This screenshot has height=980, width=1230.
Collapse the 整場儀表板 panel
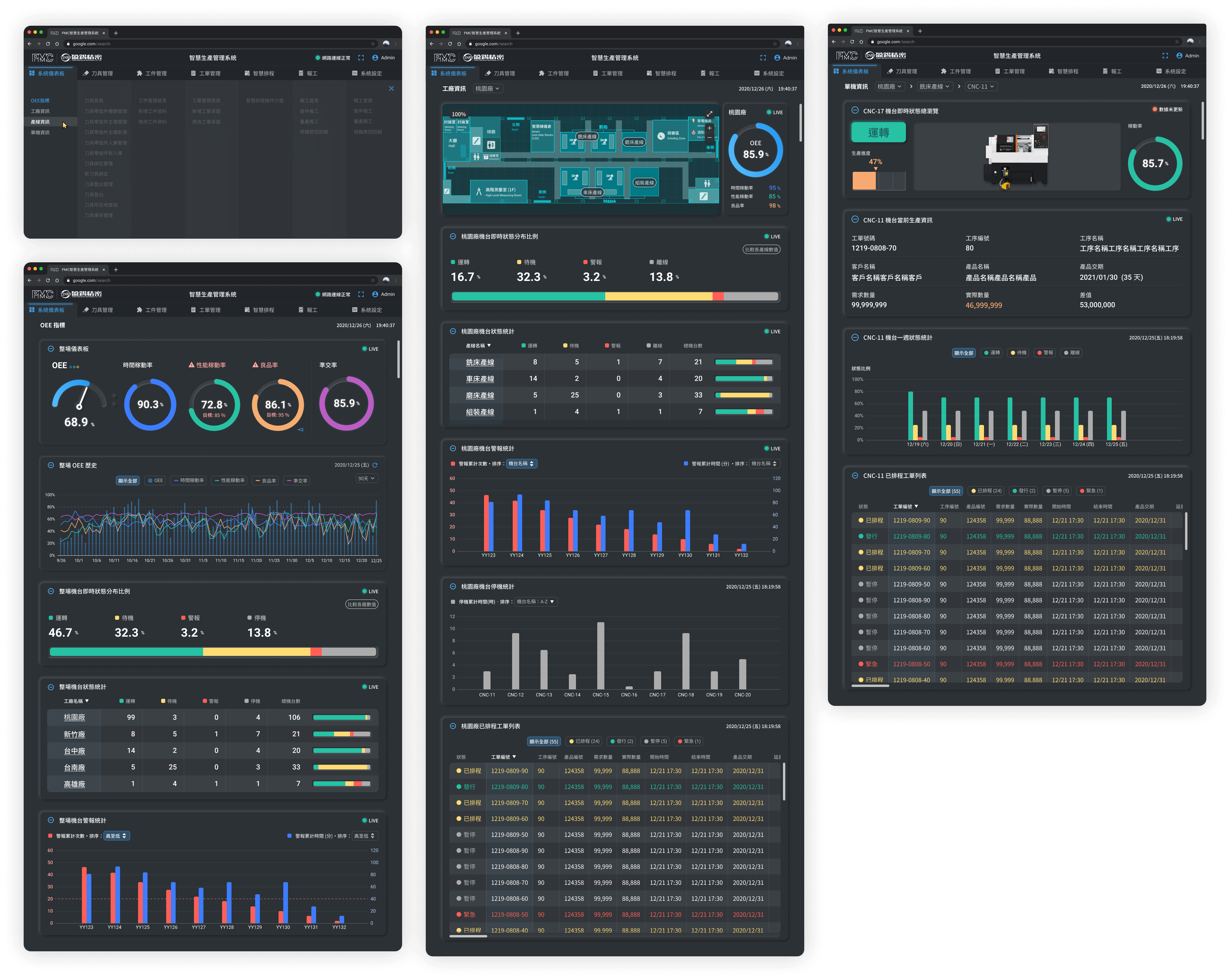pyautogui.click(x=51, y=349)
